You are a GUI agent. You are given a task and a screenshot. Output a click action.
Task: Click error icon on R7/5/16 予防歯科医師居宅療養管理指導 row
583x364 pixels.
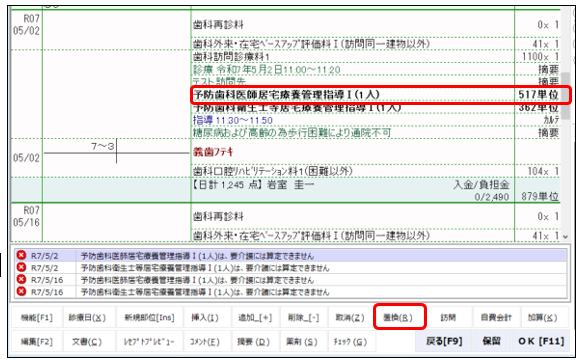click(x=22, y=279)
